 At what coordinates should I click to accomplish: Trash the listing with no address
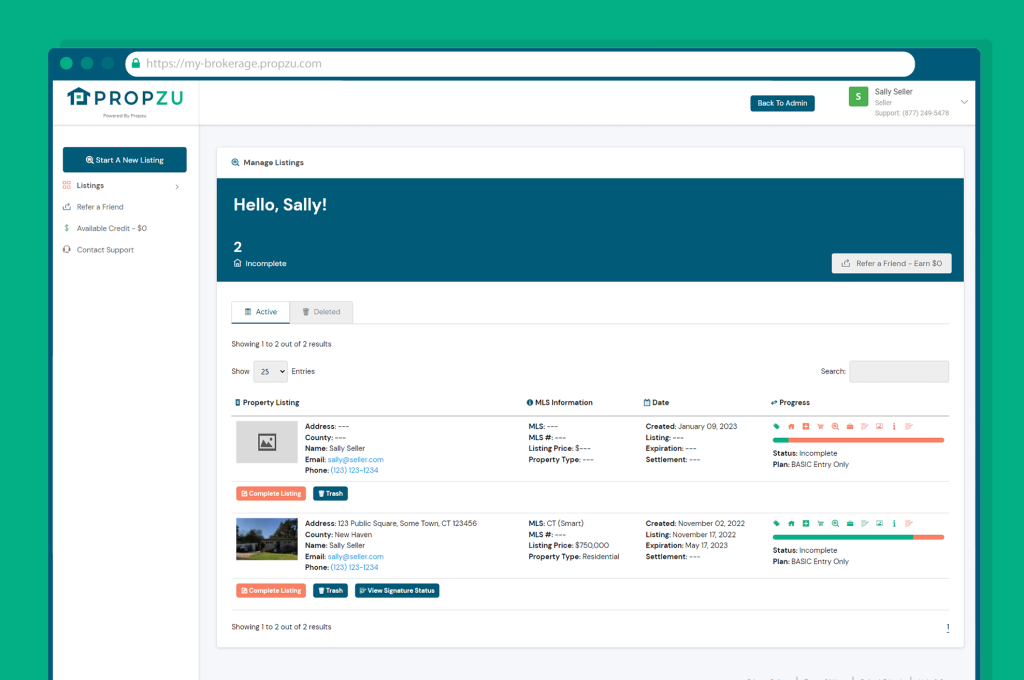[x=330, y=494]
